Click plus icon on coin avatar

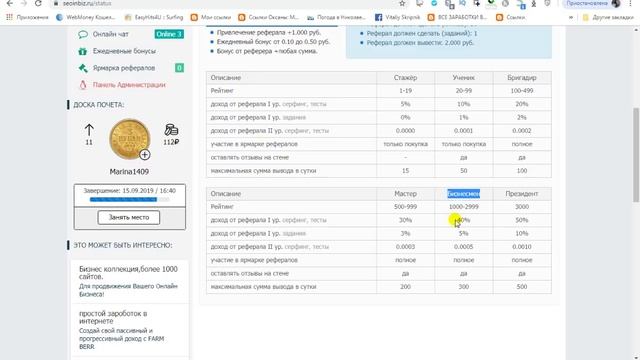click(144, 155)
